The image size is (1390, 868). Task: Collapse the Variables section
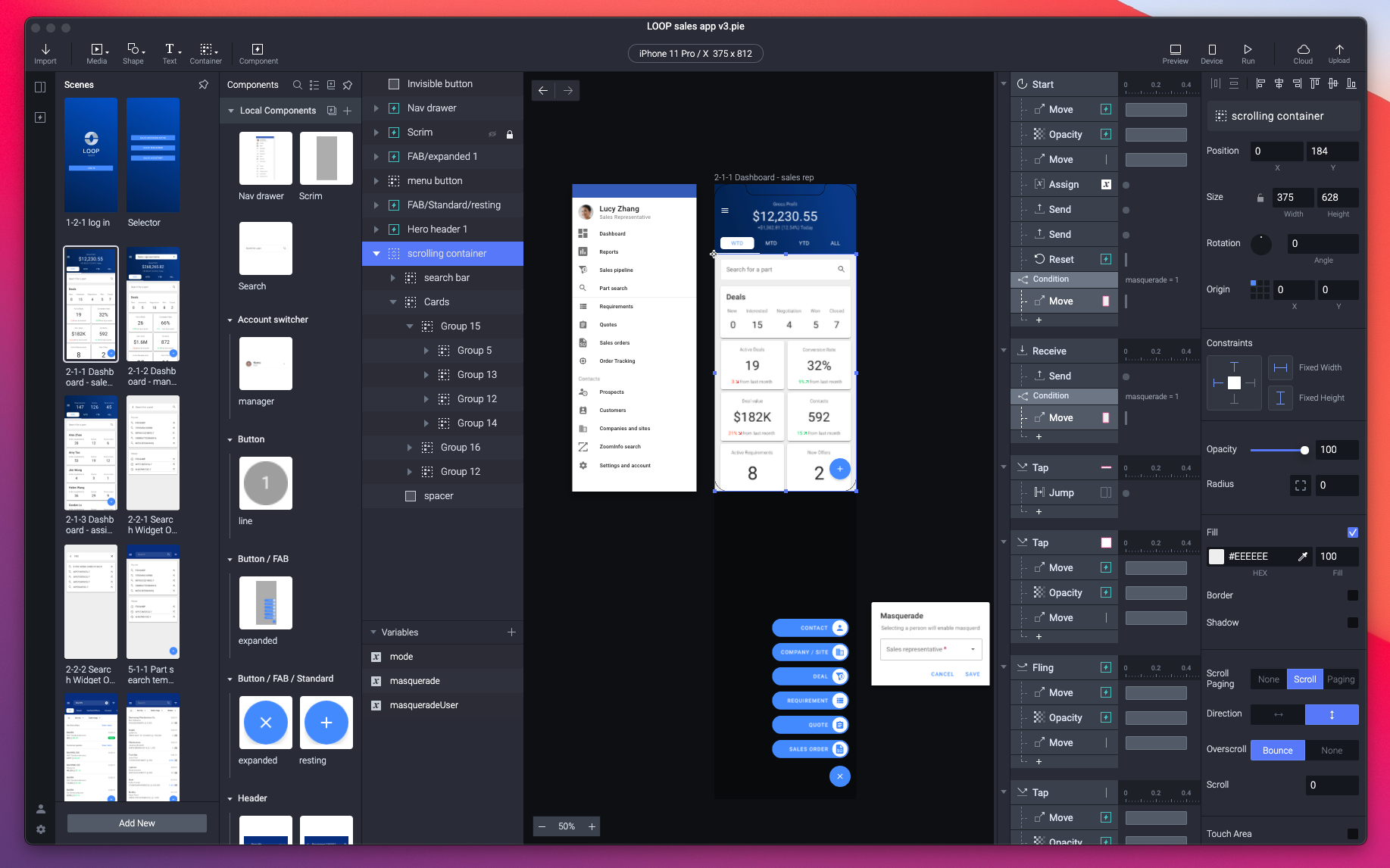click(x=373, y=632)
